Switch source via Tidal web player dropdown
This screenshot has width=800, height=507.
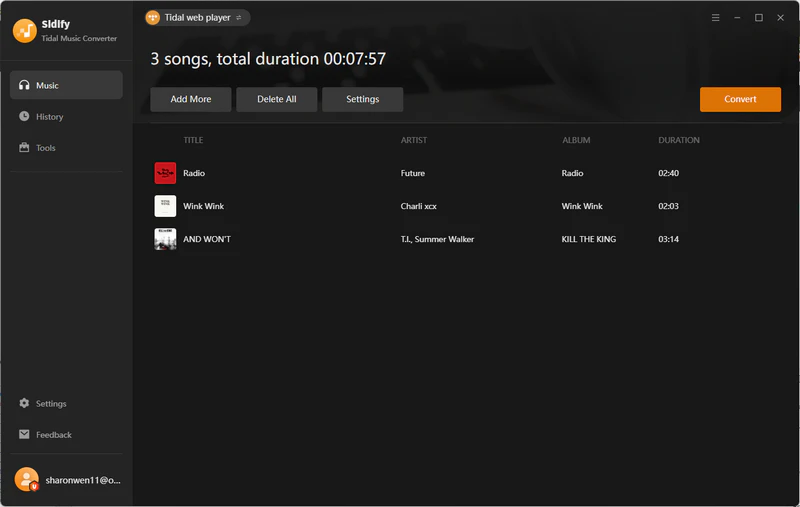[197, 18]
